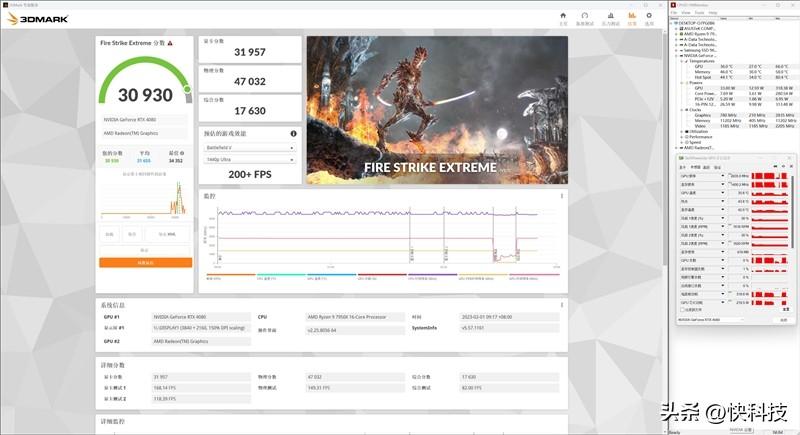
Task: Open the Tools menu in HWMonitor
Action: (x=701, y=11)
